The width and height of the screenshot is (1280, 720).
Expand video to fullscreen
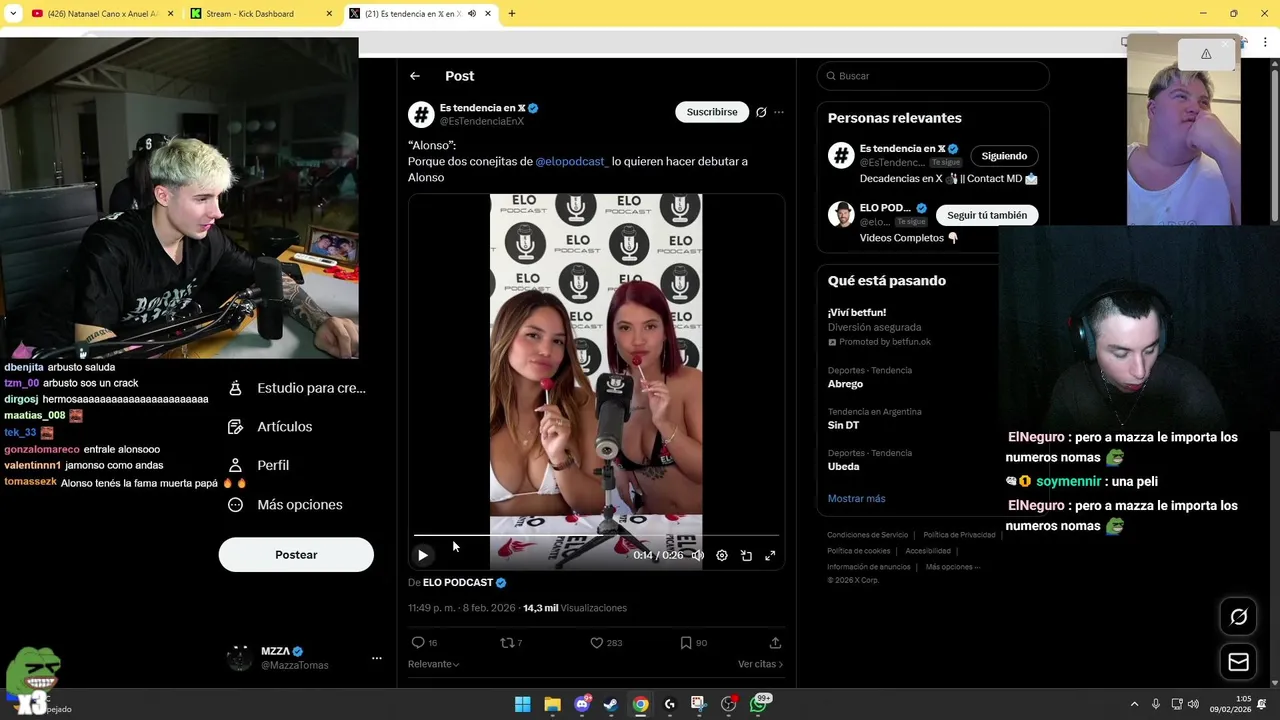pyautogui.click(x=770, y=555)
